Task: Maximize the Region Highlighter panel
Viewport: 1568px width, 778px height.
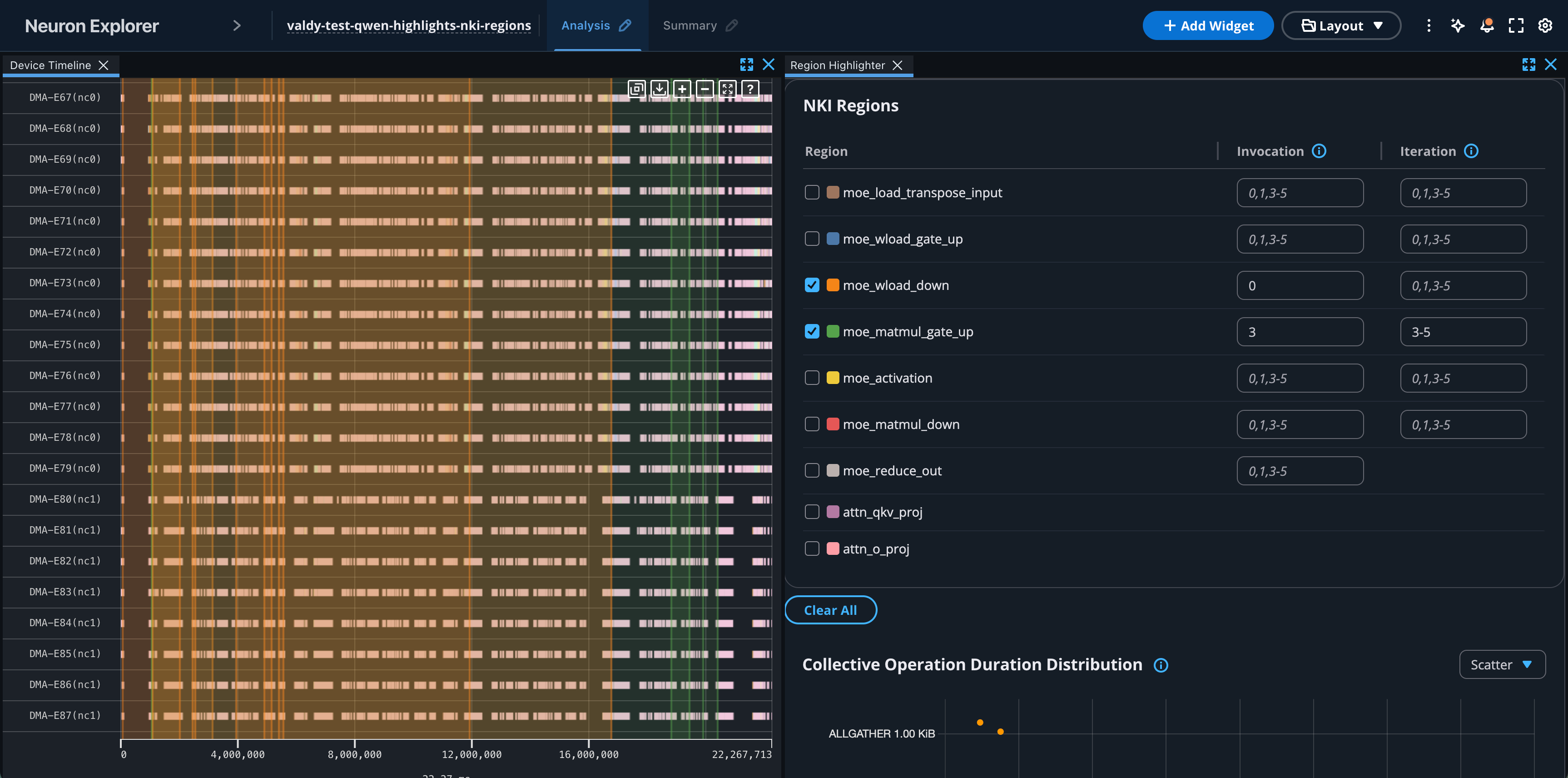Action: click(1528, 65)
